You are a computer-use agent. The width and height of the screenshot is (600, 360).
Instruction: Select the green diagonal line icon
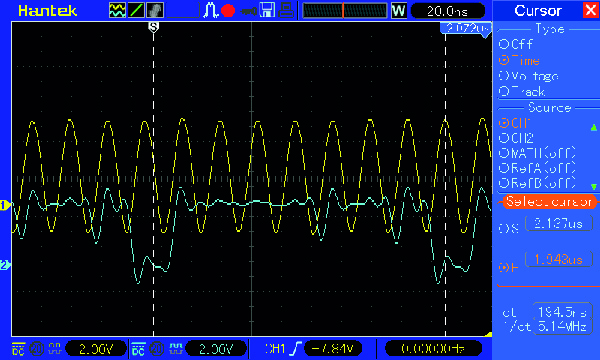pos(136,10)
